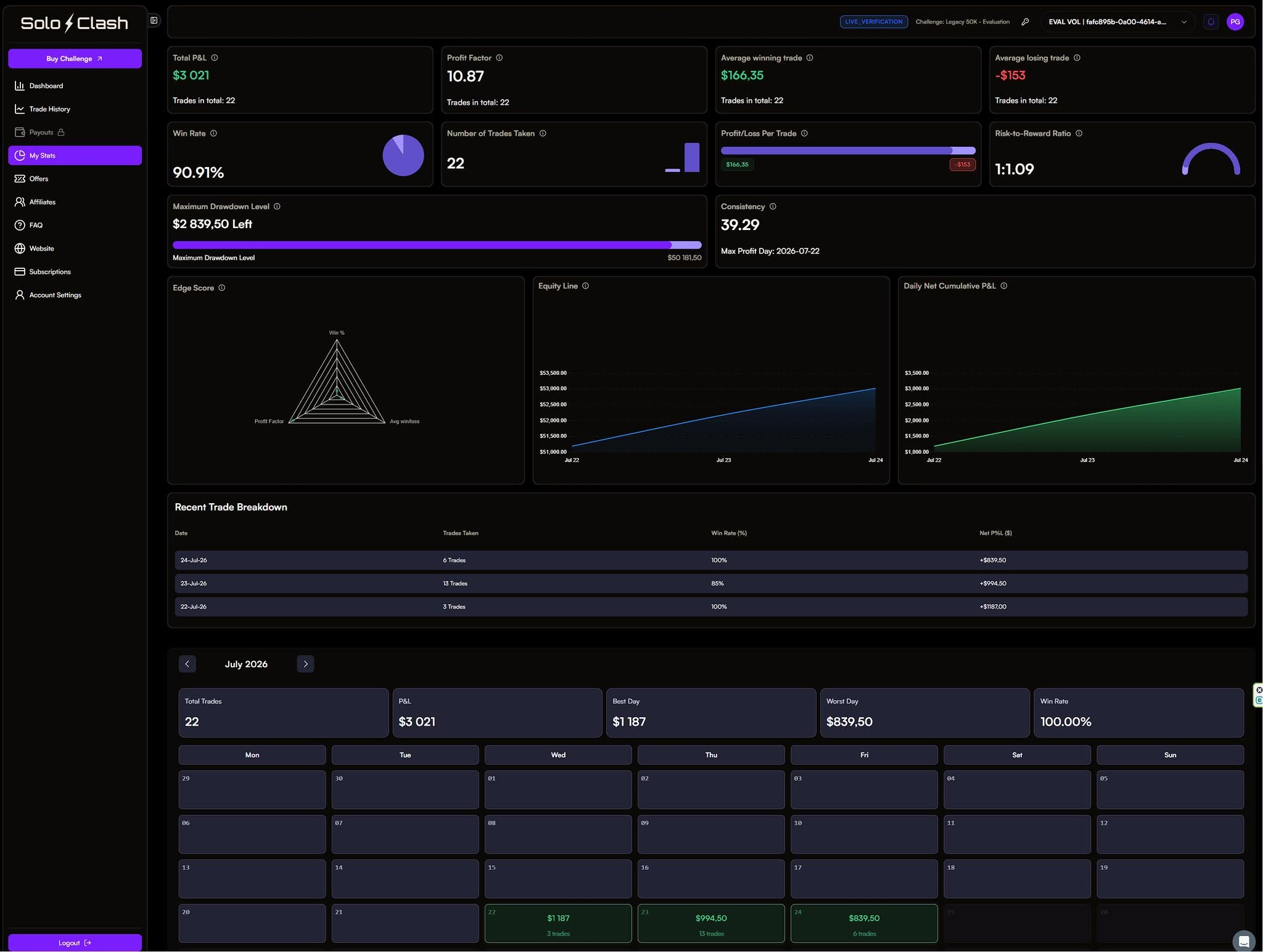Click the Logout button
Screen dimensions: 1263x952
coord(75,943)
